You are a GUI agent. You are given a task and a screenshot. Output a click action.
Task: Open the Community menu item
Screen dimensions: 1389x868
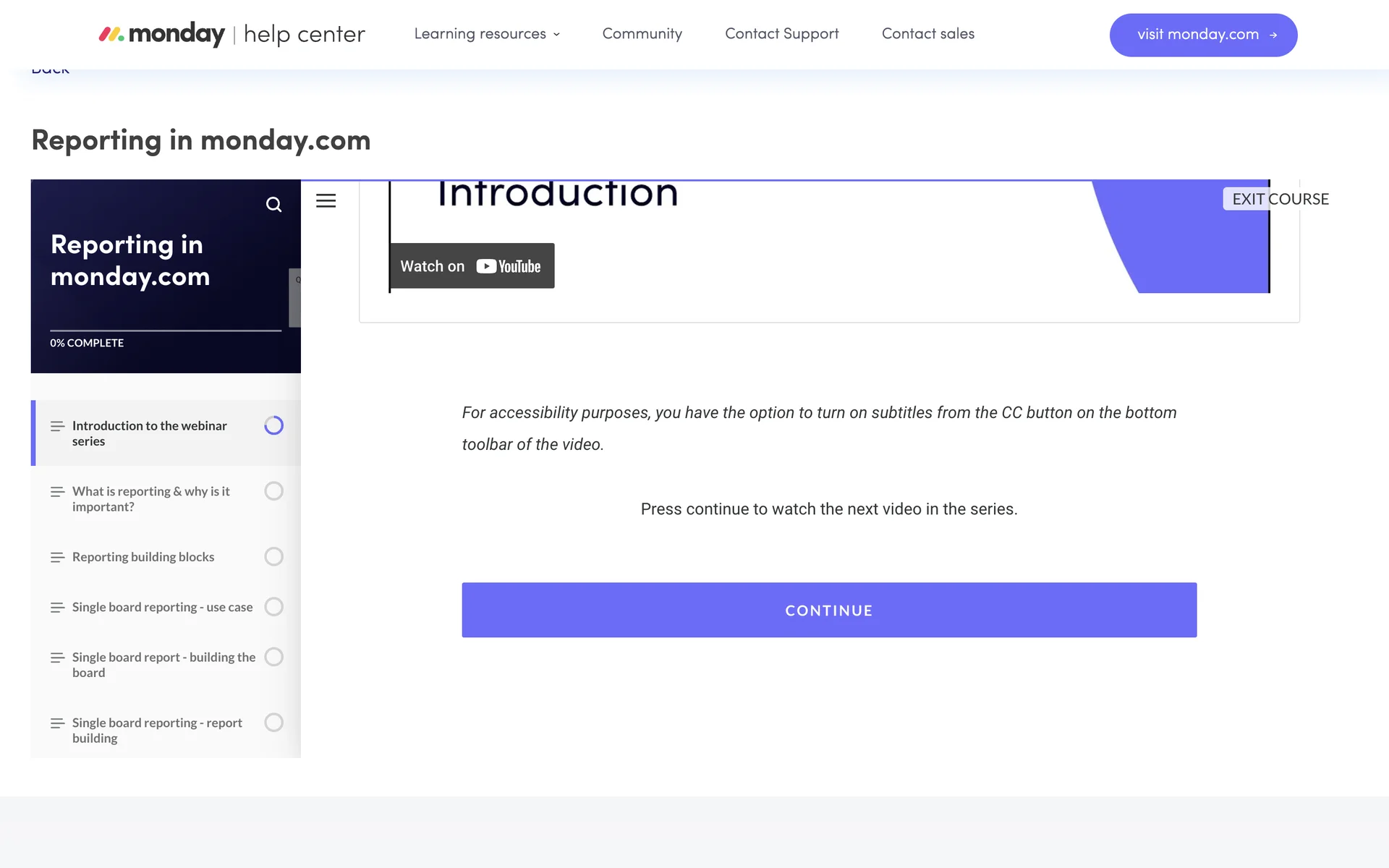tap(642, 34)
